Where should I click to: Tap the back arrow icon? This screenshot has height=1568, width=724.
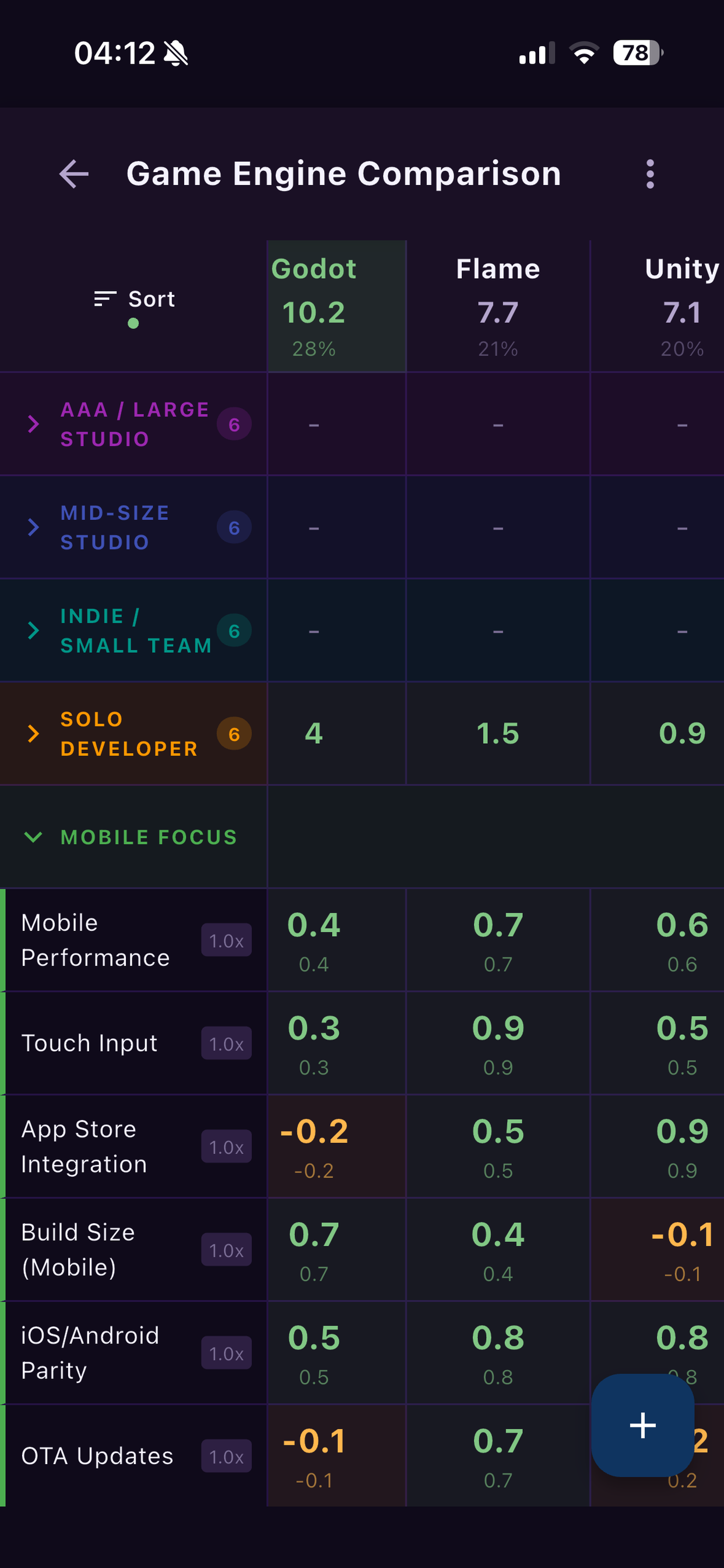(x=73, y=174)
